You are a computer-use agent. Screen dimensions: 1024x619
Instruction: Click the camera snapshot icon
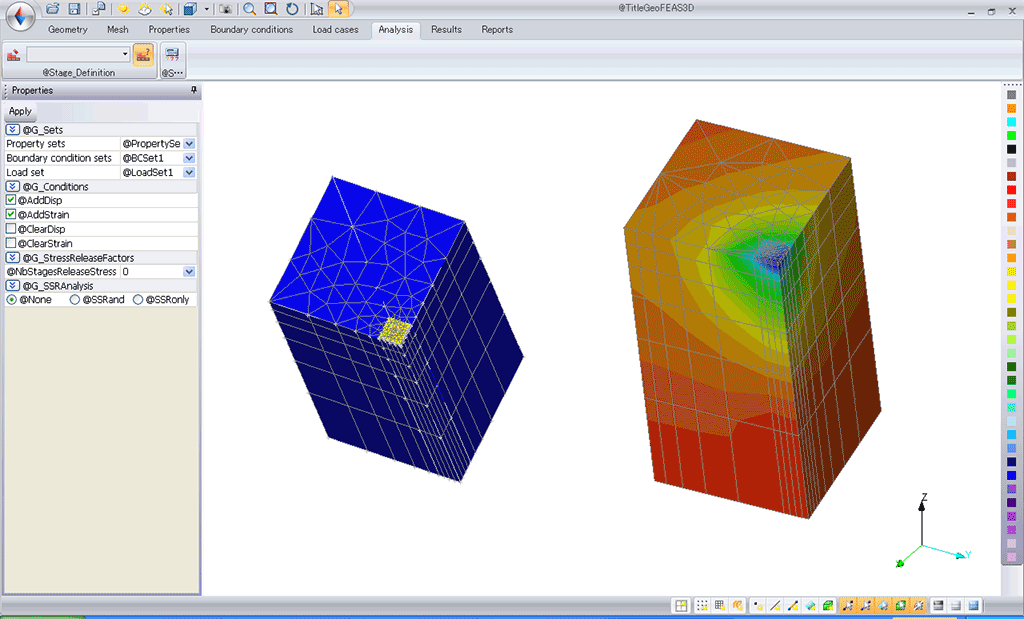pyautogui.click(x=226, y=9)
